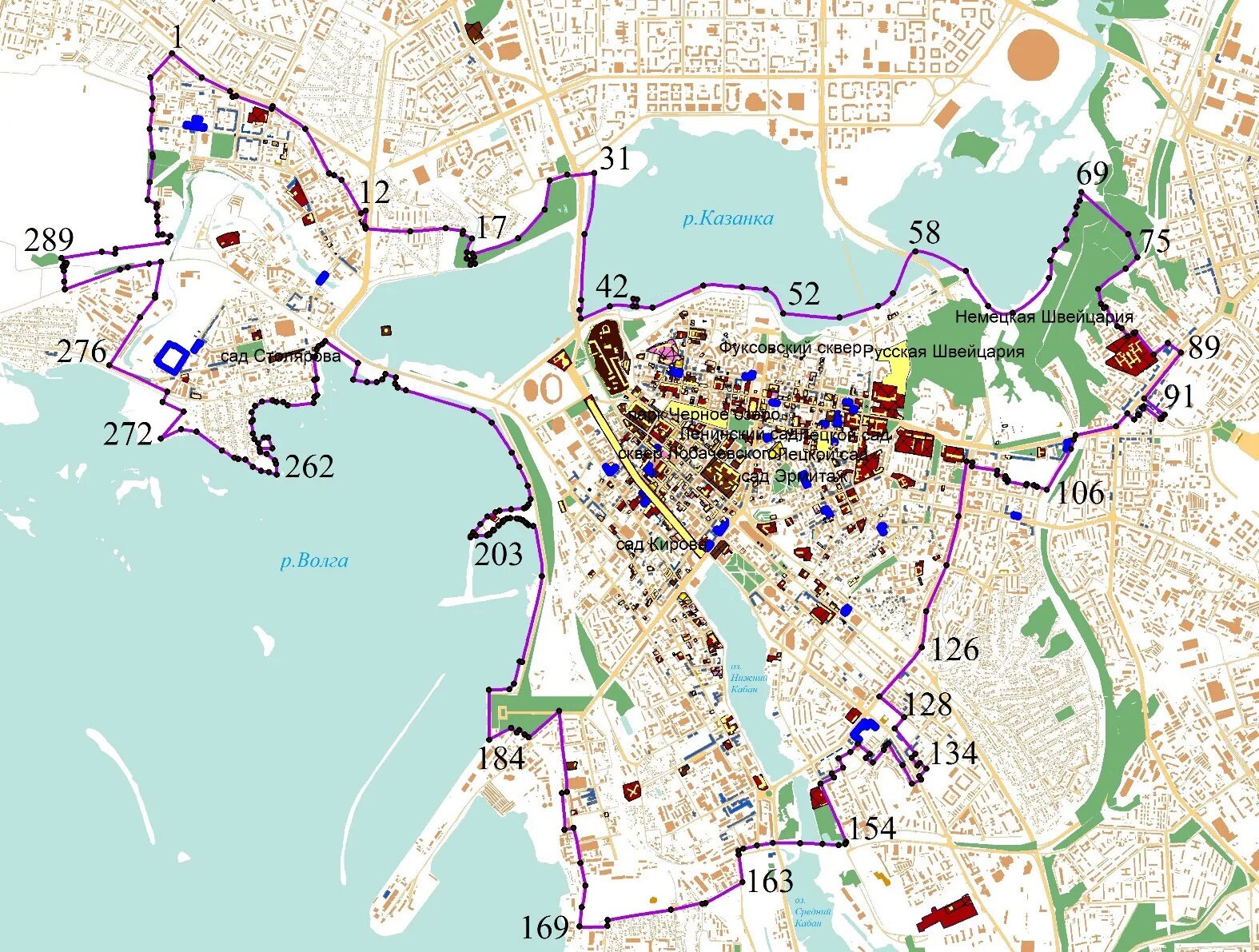Image resolution: width=1259 pixels, height=952 pixels.
Task: Click point label 17 near park
Action: point(491,228)
